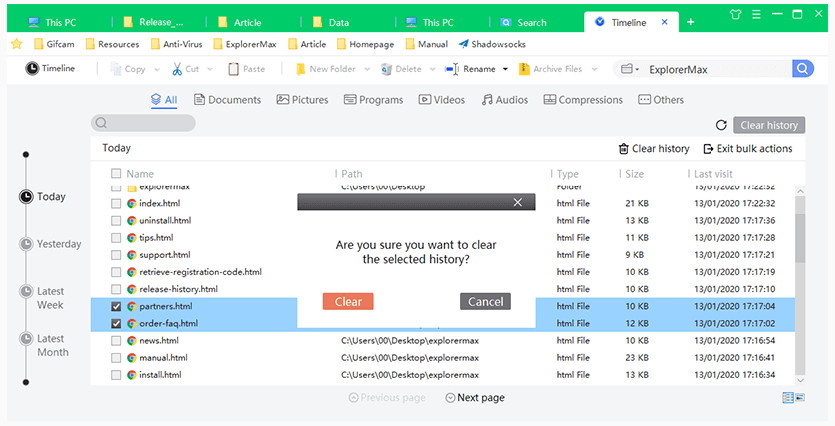Click the Timeline clock icon in toolbar
Screen dimensions: 835x426
pyautogui.click(x=32, y=69)
